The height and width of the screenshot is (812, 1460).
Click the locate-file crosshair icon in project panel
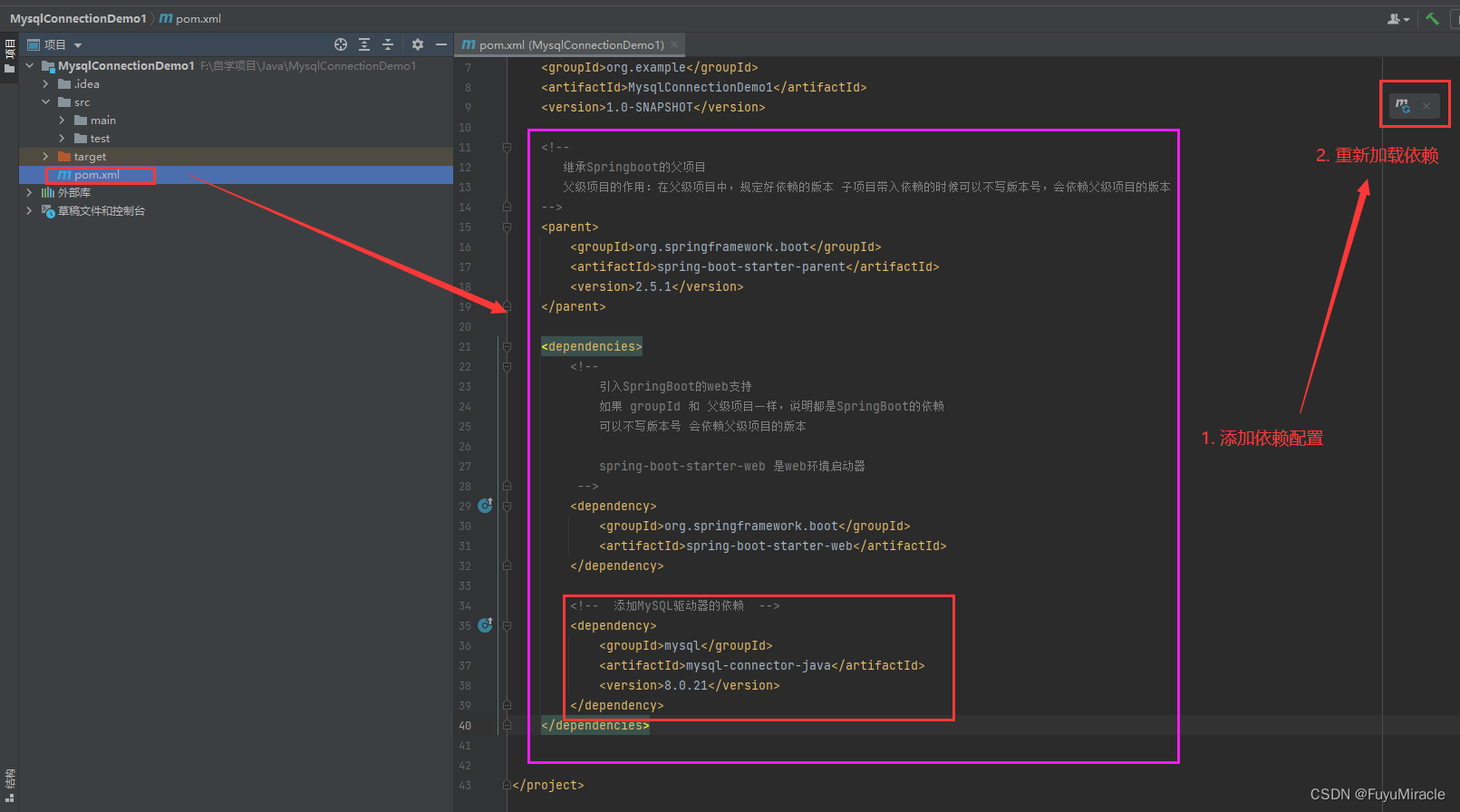[341, 44]
